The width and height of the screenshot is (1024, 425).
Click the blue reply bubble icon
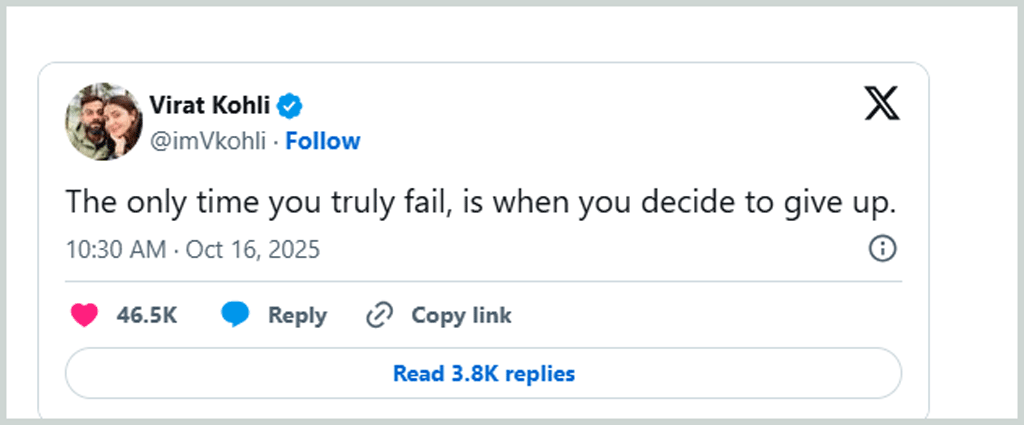[235, 316]
